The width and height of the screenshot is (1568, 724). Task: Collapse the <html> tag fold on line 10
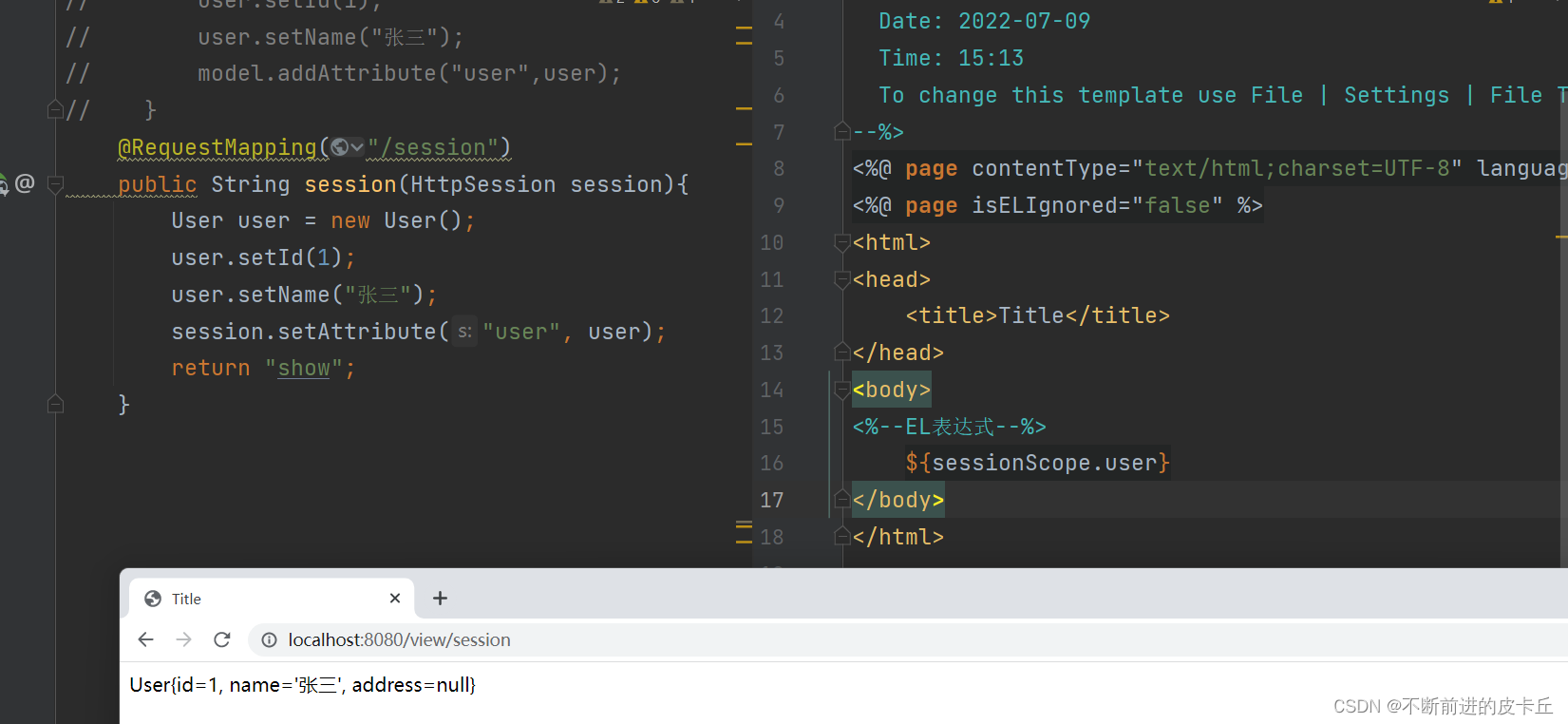pos(841,243)
